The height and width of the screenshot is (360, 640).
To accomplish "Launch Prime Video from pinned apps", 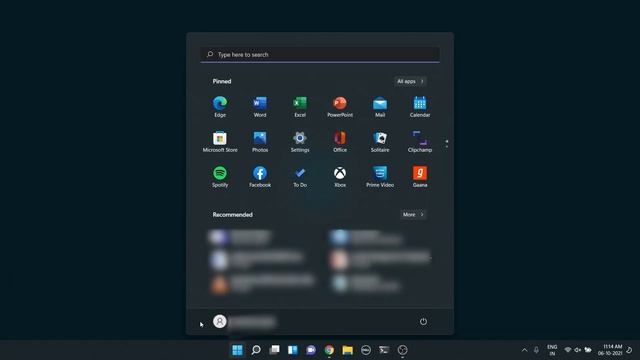I will point(380,177).
